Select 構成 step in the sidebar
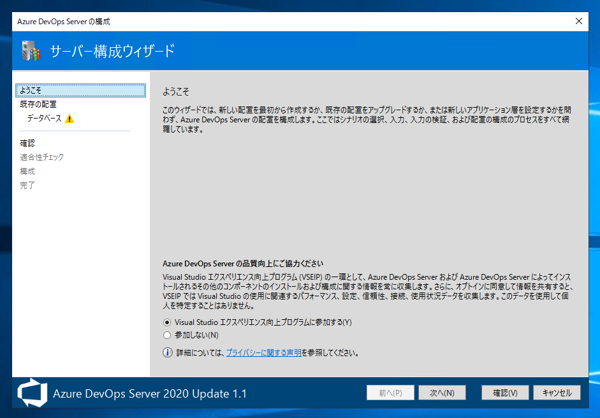600x418 pixels. pos(27,171)
